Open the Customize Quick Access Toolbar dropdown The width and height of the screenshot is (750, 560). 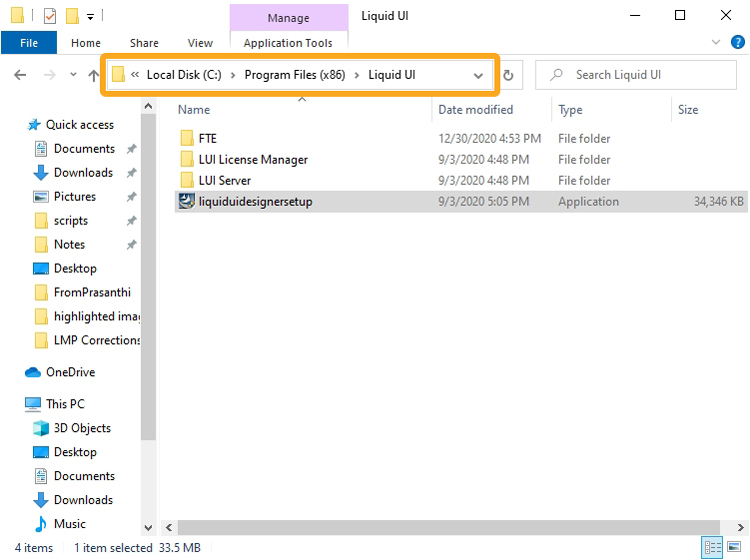(90, 16)
